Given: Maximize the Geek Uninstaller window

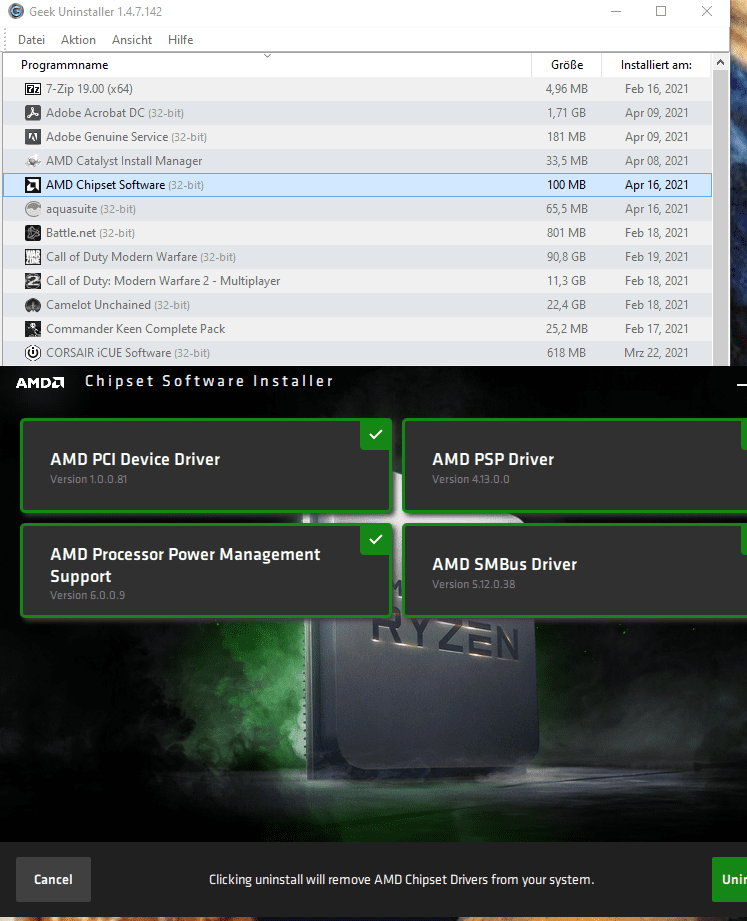Looking at the screenshot, I should [661, 11].
